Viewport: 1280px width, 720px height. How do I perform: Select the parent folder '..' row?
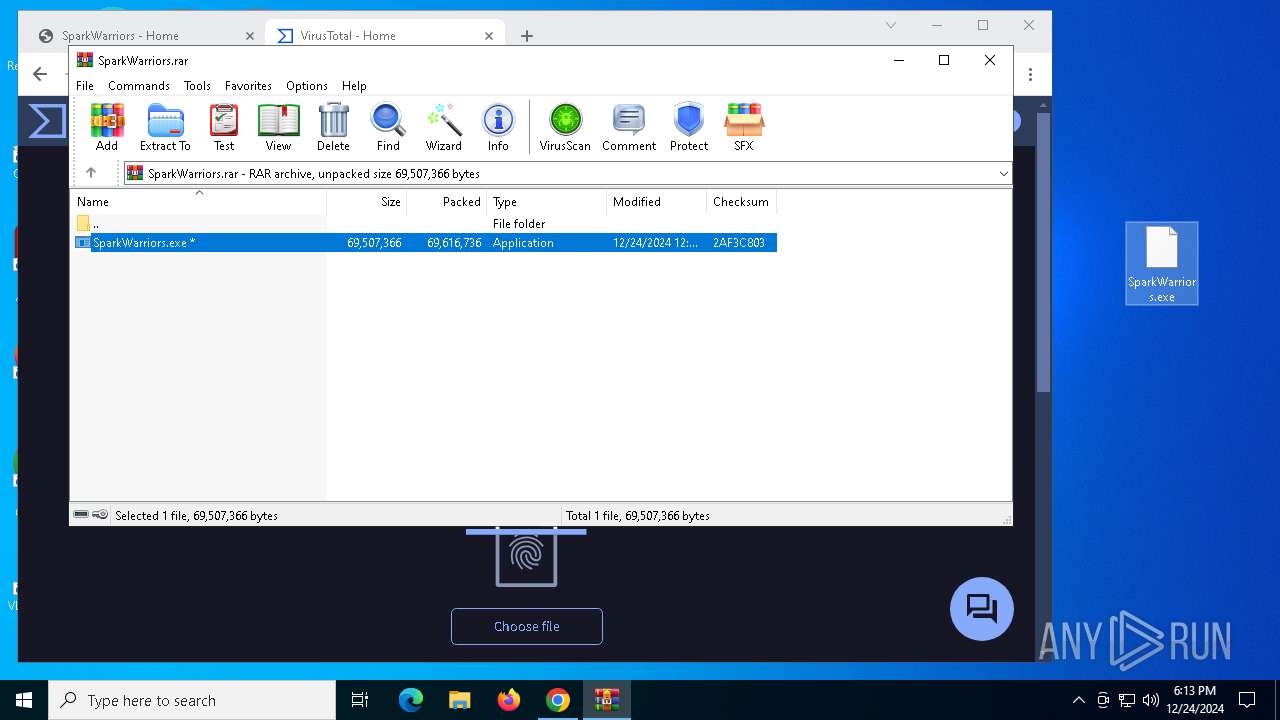(423, 224)
